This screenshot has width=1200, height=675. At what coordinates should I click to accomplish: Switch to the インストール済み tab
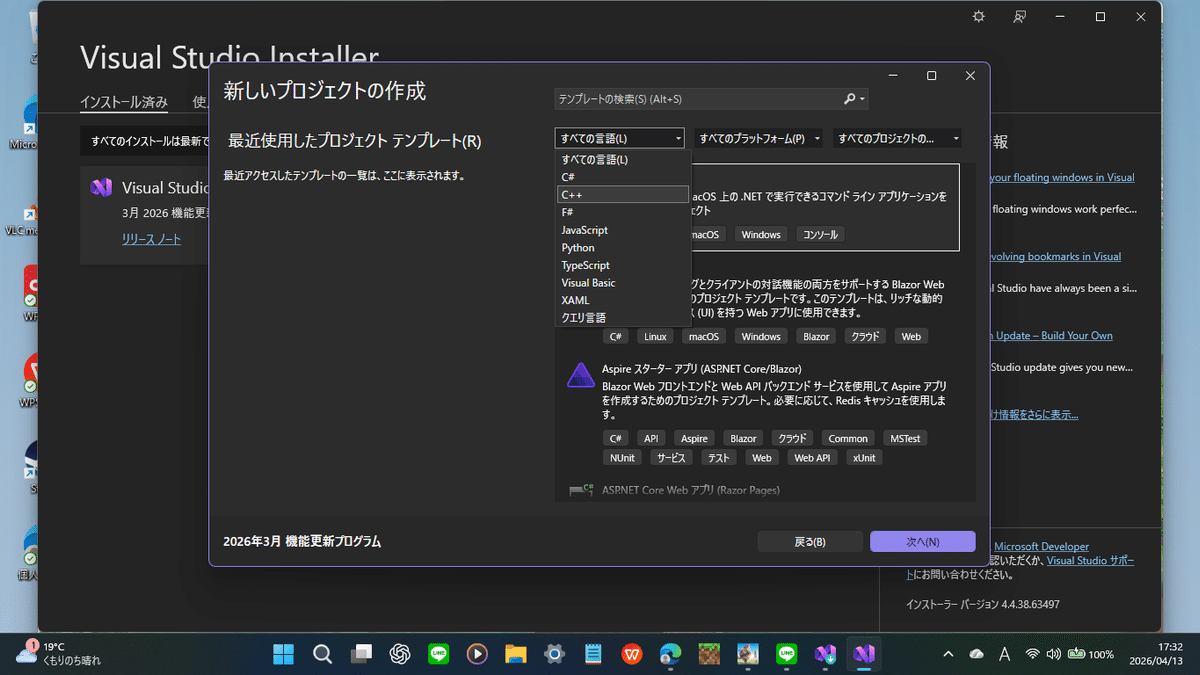(123, 101)
